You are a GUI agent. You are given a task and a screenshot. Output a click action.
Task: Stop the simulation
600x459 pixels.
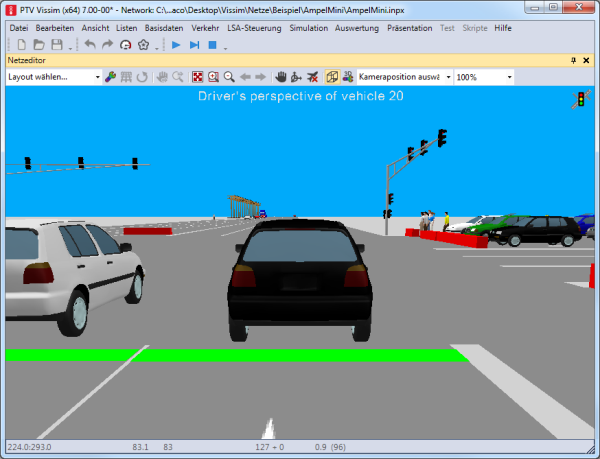coord(213,45)
